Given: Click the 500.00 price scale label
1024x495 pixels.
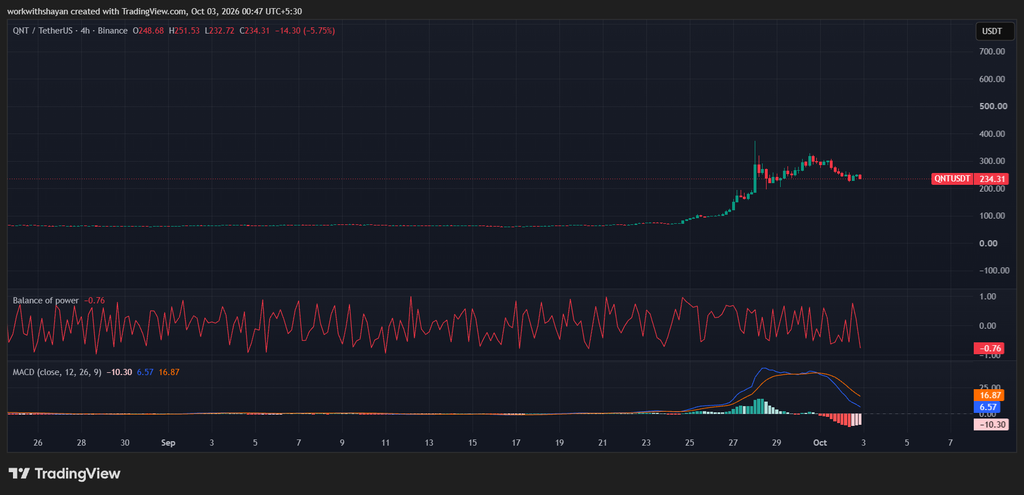Looking at the screenshot, I should click(x=991, y=106).
